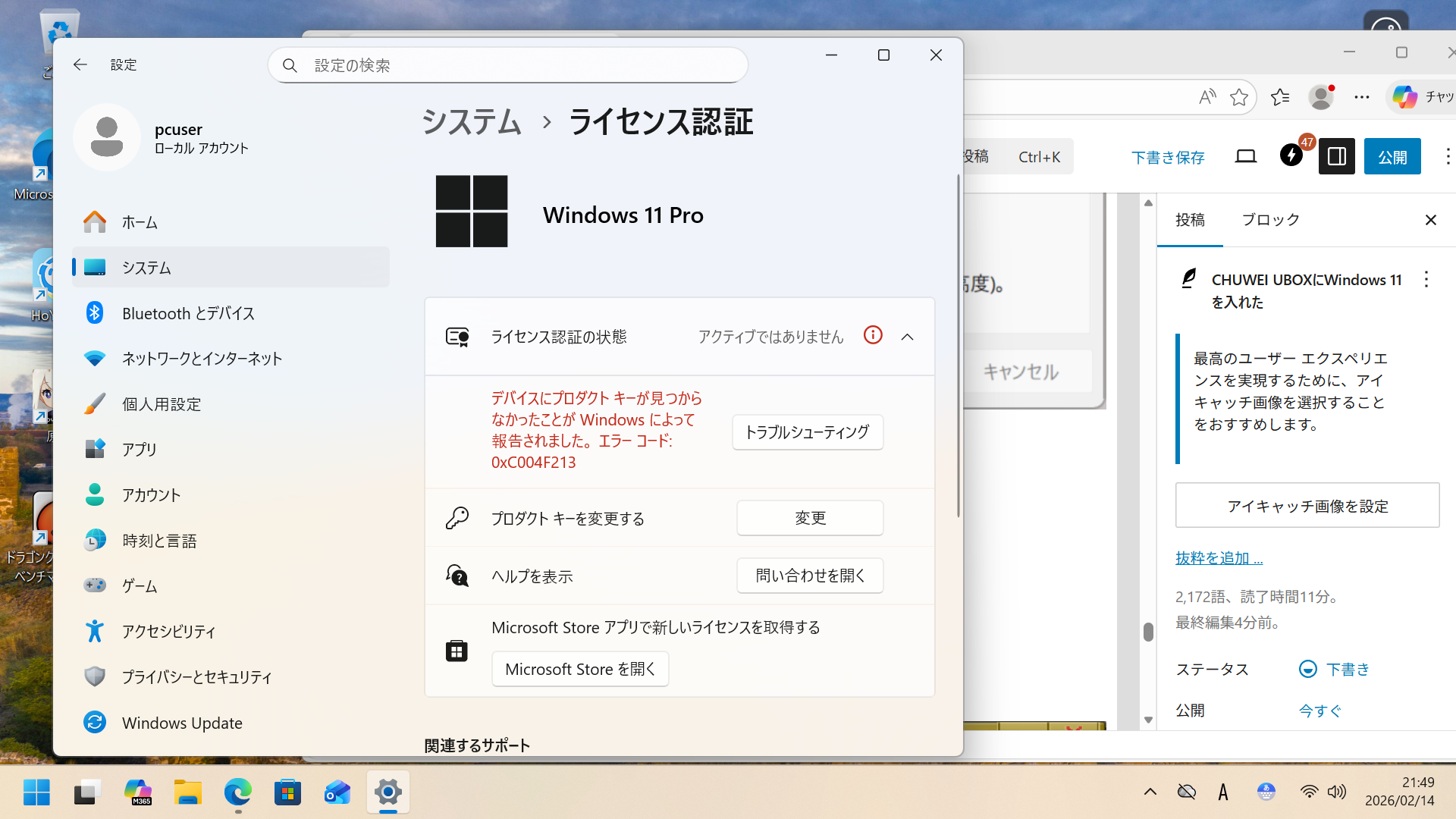Select Windows Update in the sidebar
Screen dimensions: 1456x819
click(182, 723)
